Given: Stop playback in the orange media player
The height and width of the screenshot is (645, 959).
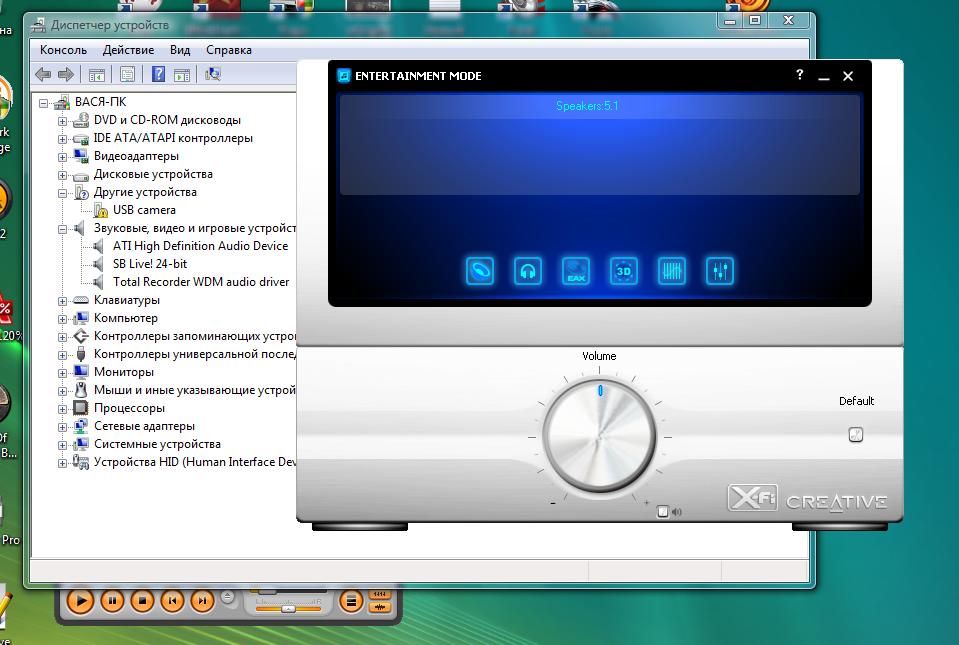Looking at the screenshot, I should tap(142, 601).
